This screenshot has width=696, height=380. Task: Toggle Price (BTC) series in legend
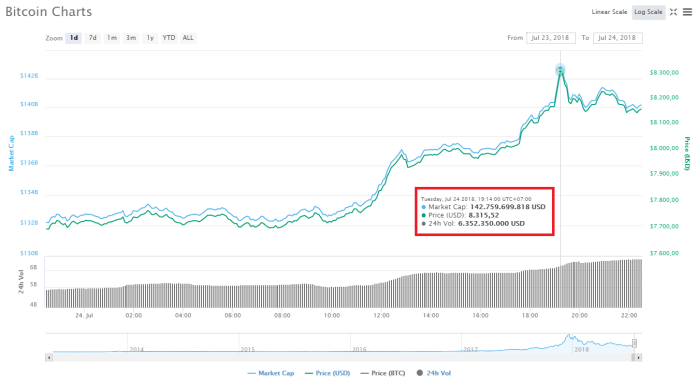pos(383,373)
